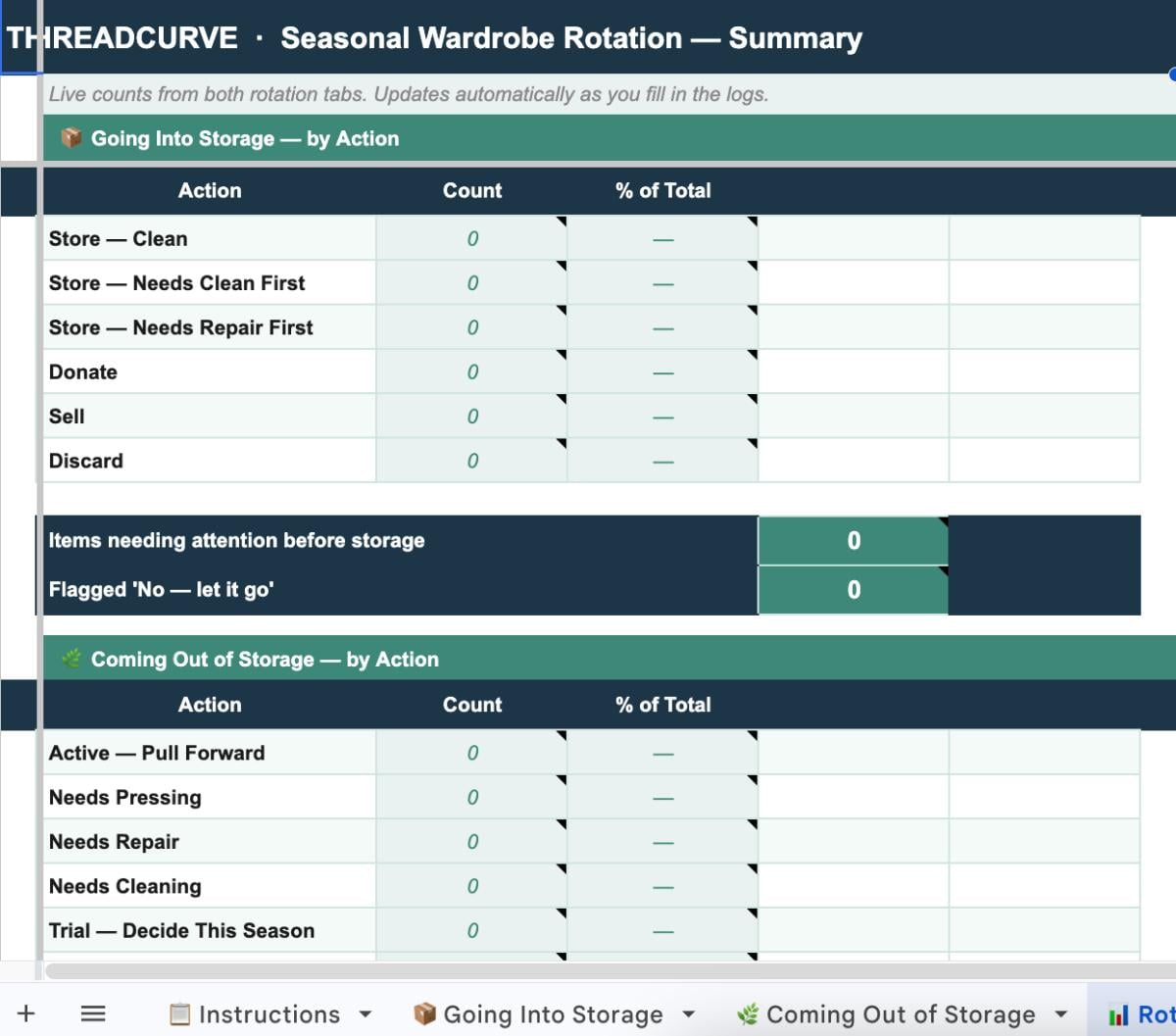Select the Needs Pressing count cell
Viewport: 1176px width, 1036px height.
pos(471,798)
